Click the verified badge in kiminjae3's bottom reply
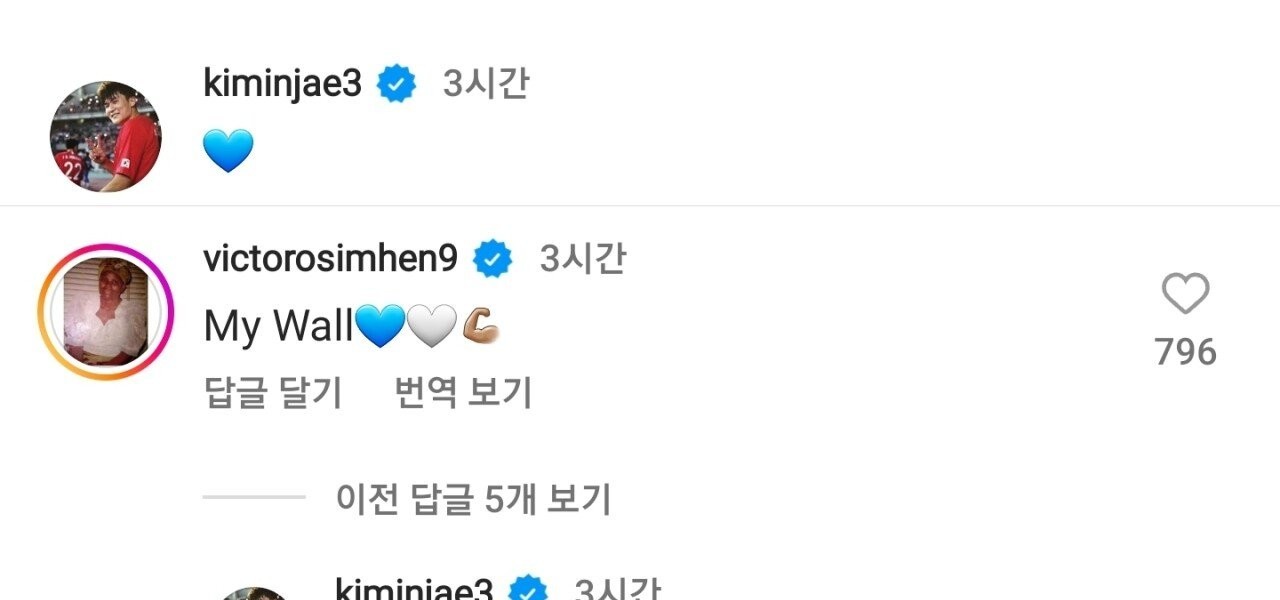The height and width of the screenshot is (600, 1280). click(x=530, y=591)
